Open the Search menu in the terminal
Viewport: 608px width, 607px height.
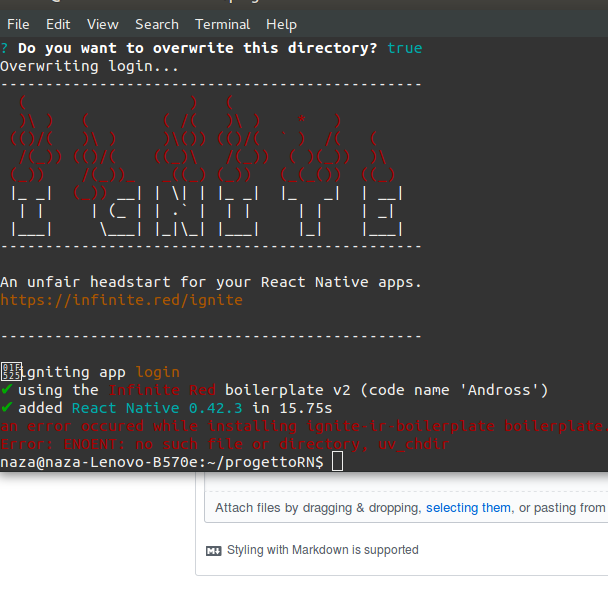(x=157, y=24)
